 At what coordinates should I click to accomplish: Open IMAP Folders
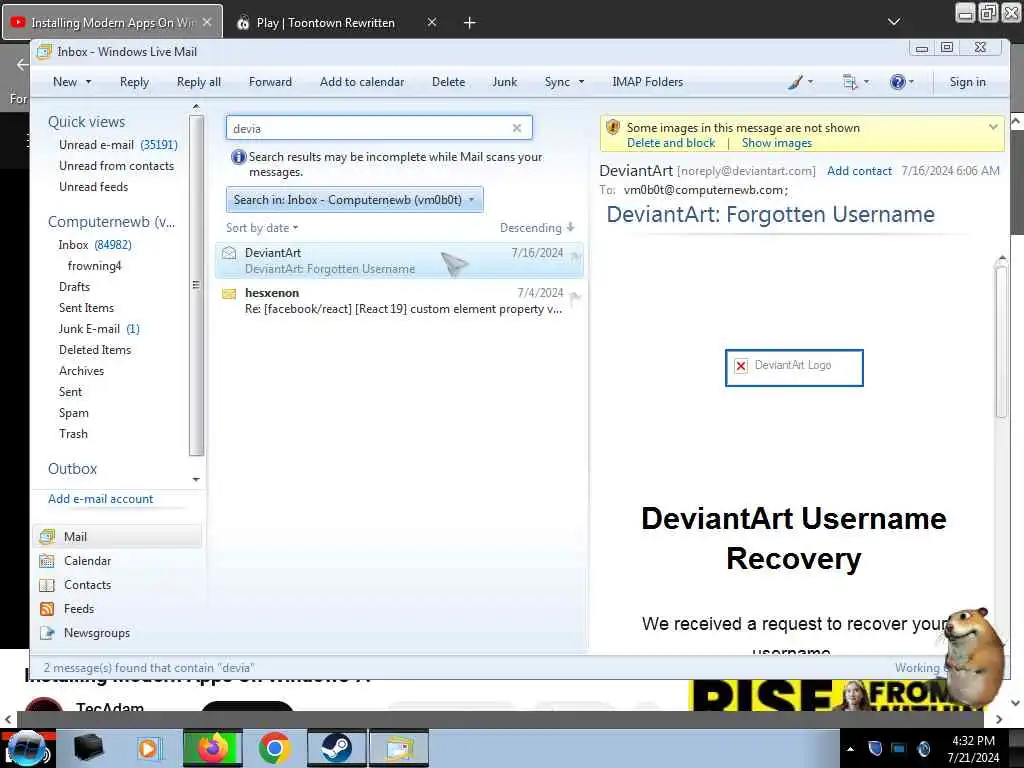point(647,82)
